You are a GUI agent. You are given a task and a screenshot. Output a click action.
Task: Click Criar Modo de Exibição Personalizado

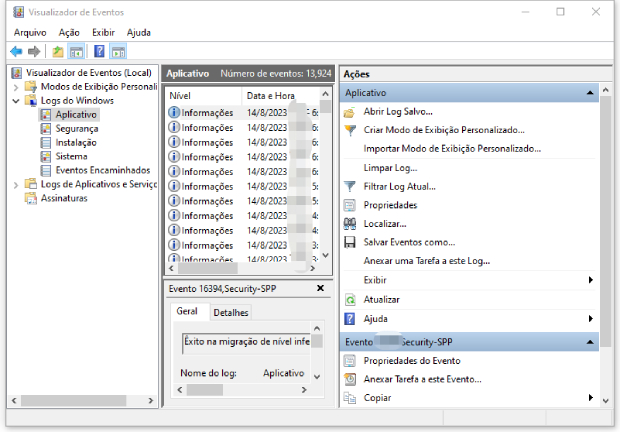[443, 130]
